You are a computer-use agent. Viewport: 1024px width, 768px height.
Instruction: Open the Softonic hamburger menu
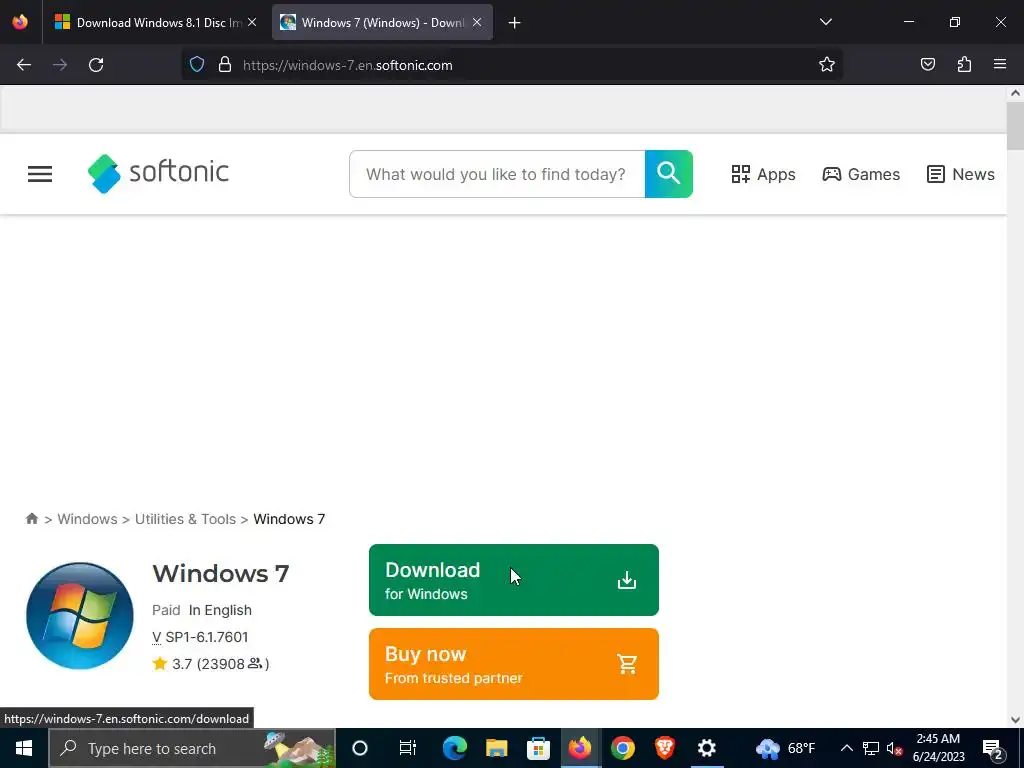point(40,174)
